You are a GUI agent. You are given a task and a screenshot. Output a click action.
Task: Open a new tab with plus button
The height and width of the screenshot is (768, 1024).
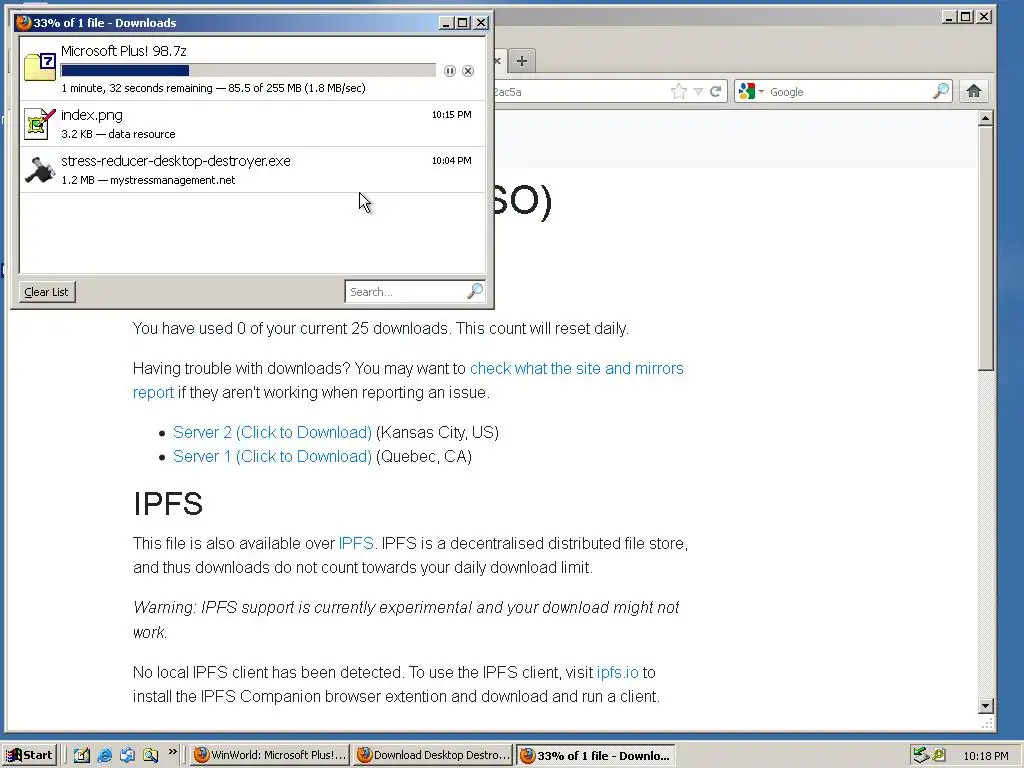521,61
